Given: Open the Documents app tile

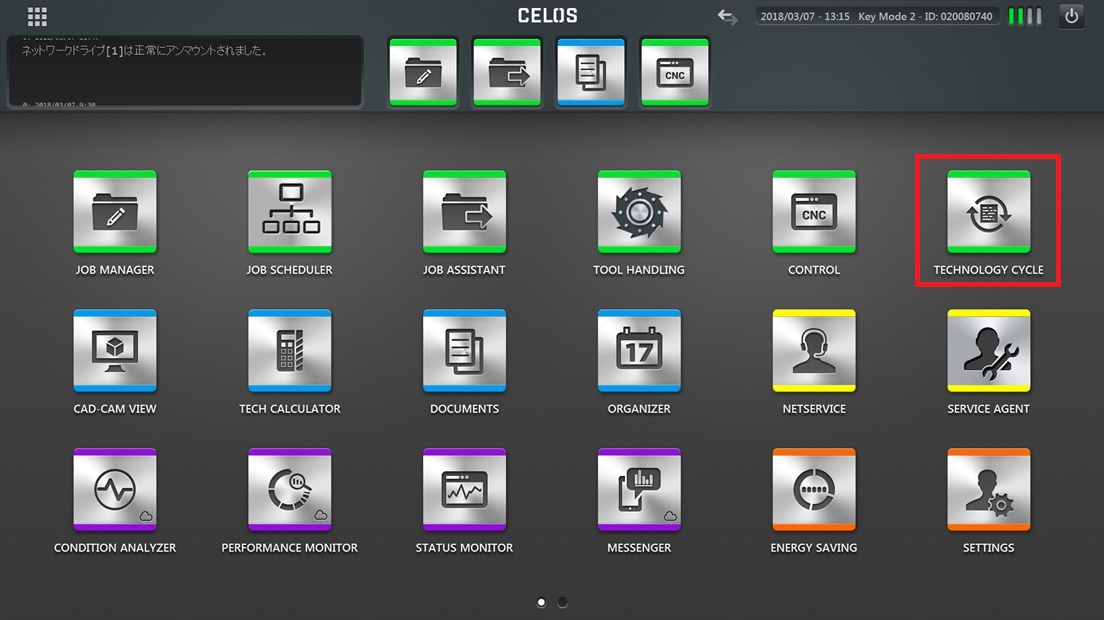Looking at the screenshot, I should [x=464, y=350].
